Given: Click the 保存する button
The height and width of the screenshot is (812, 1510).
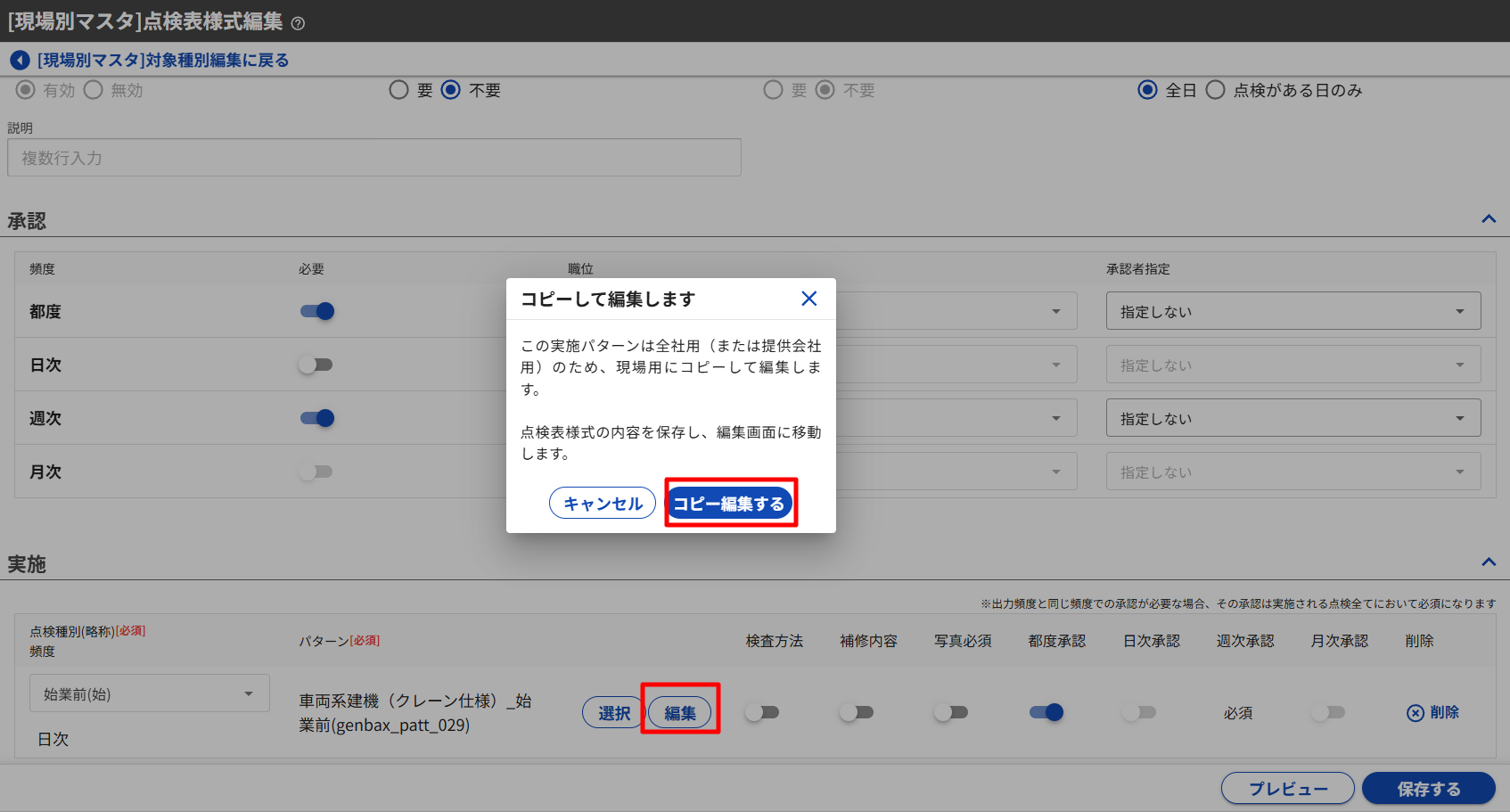Looking at the screenshot, I should (x=1428, y=789).
